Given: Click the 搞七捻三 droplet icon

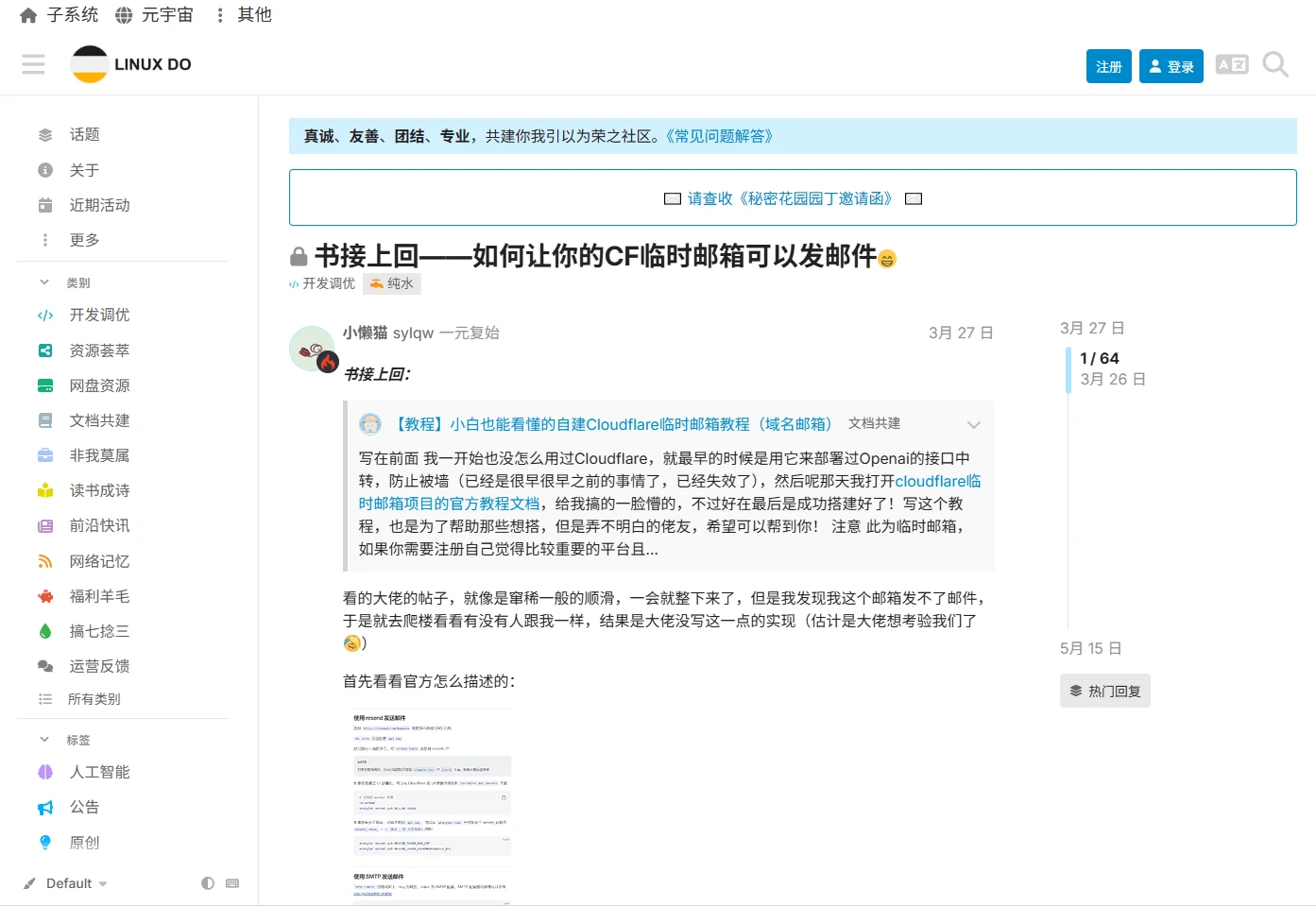Looking at the screenshot, I should (x=45, y=631).
